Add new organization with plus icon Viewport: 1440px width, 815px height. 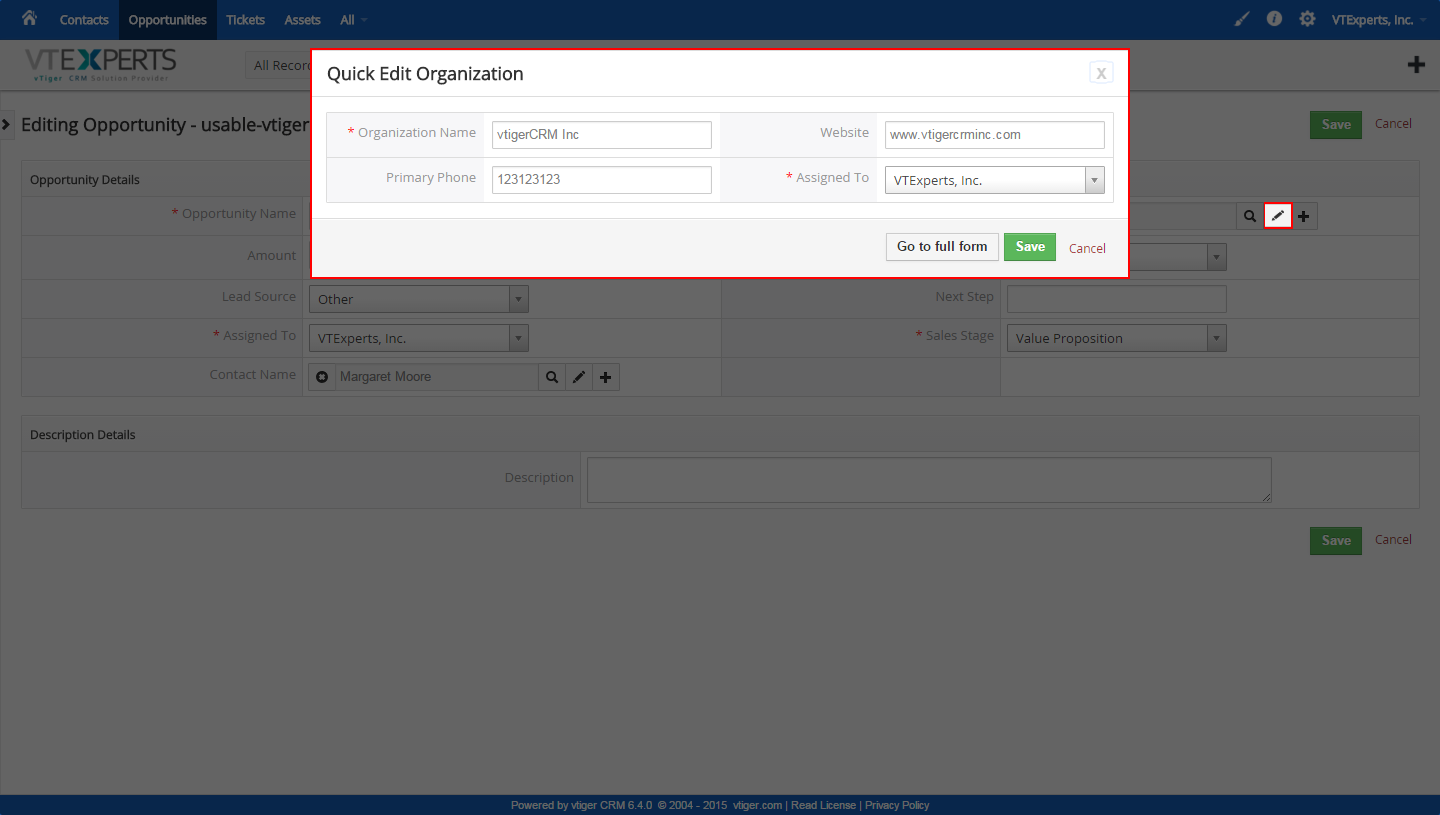point(1304,216)
